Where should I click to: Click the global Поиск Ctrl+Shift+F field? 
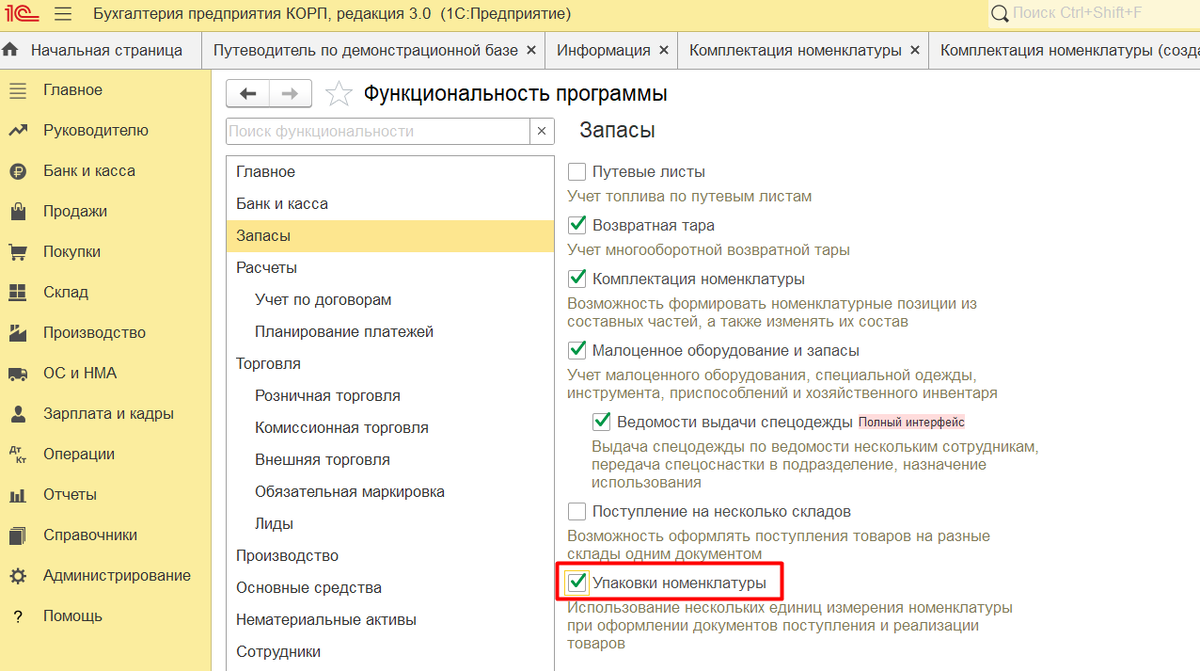pos(1094,14)
